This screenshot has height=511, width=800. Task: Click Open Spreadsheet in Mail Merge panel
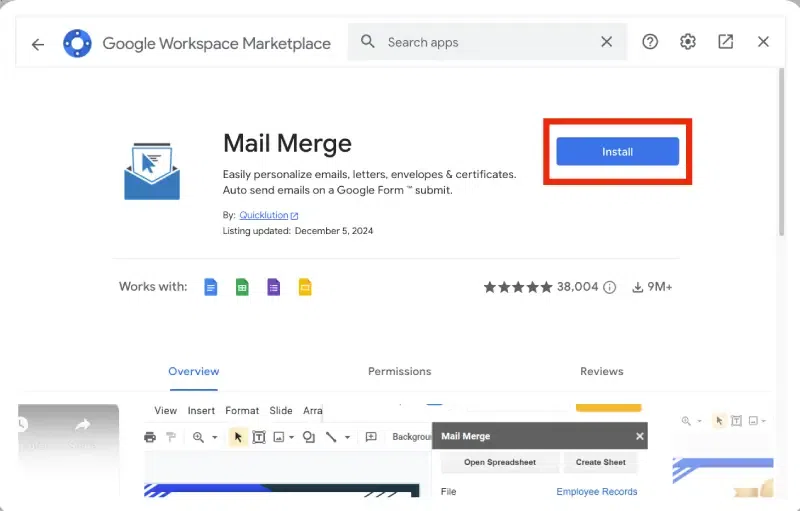[x=500, y=462]
